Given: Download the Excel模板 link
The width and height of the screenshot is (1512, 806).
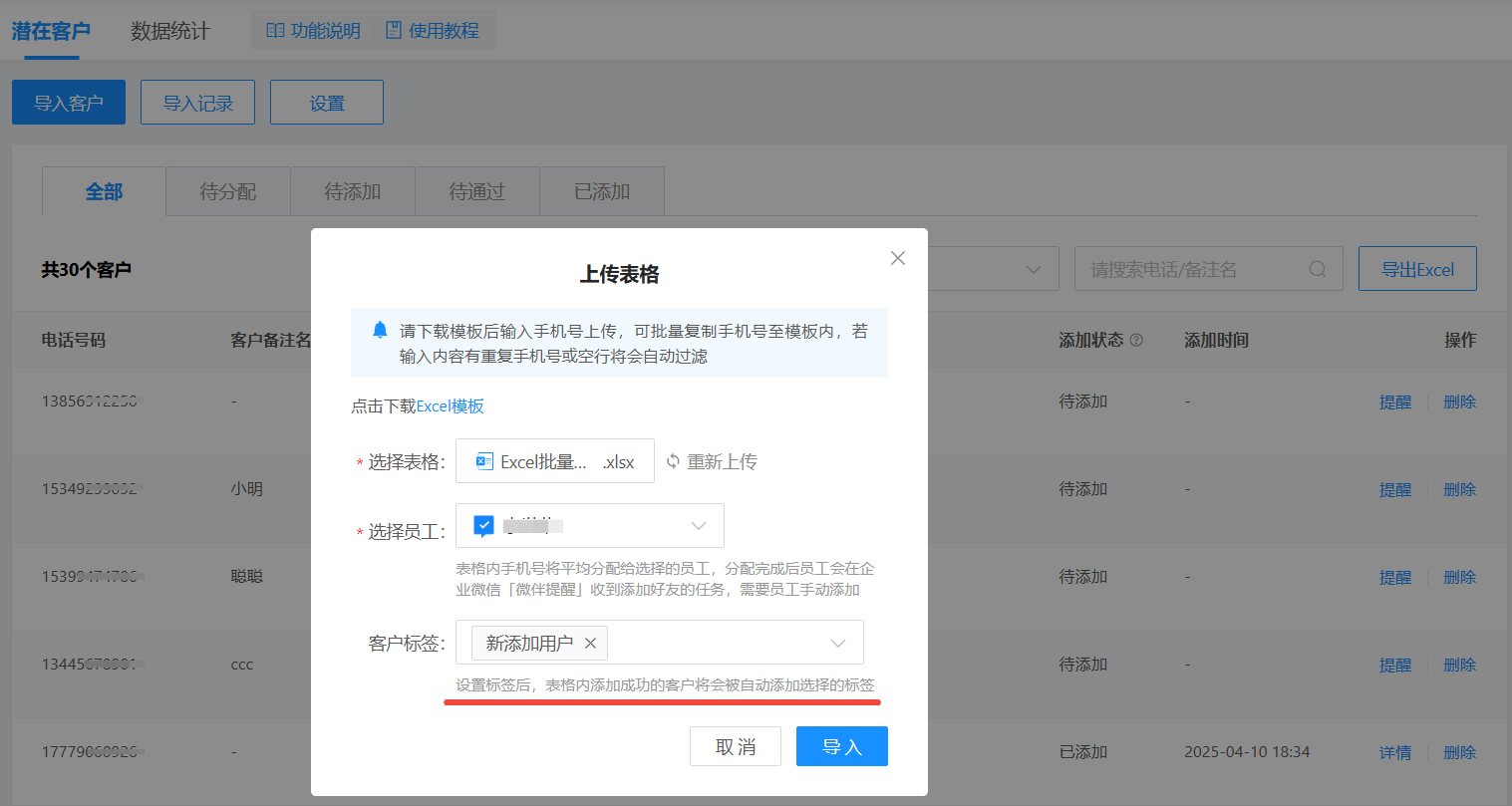Looking at the screenshot, I should tap(451, 406).
